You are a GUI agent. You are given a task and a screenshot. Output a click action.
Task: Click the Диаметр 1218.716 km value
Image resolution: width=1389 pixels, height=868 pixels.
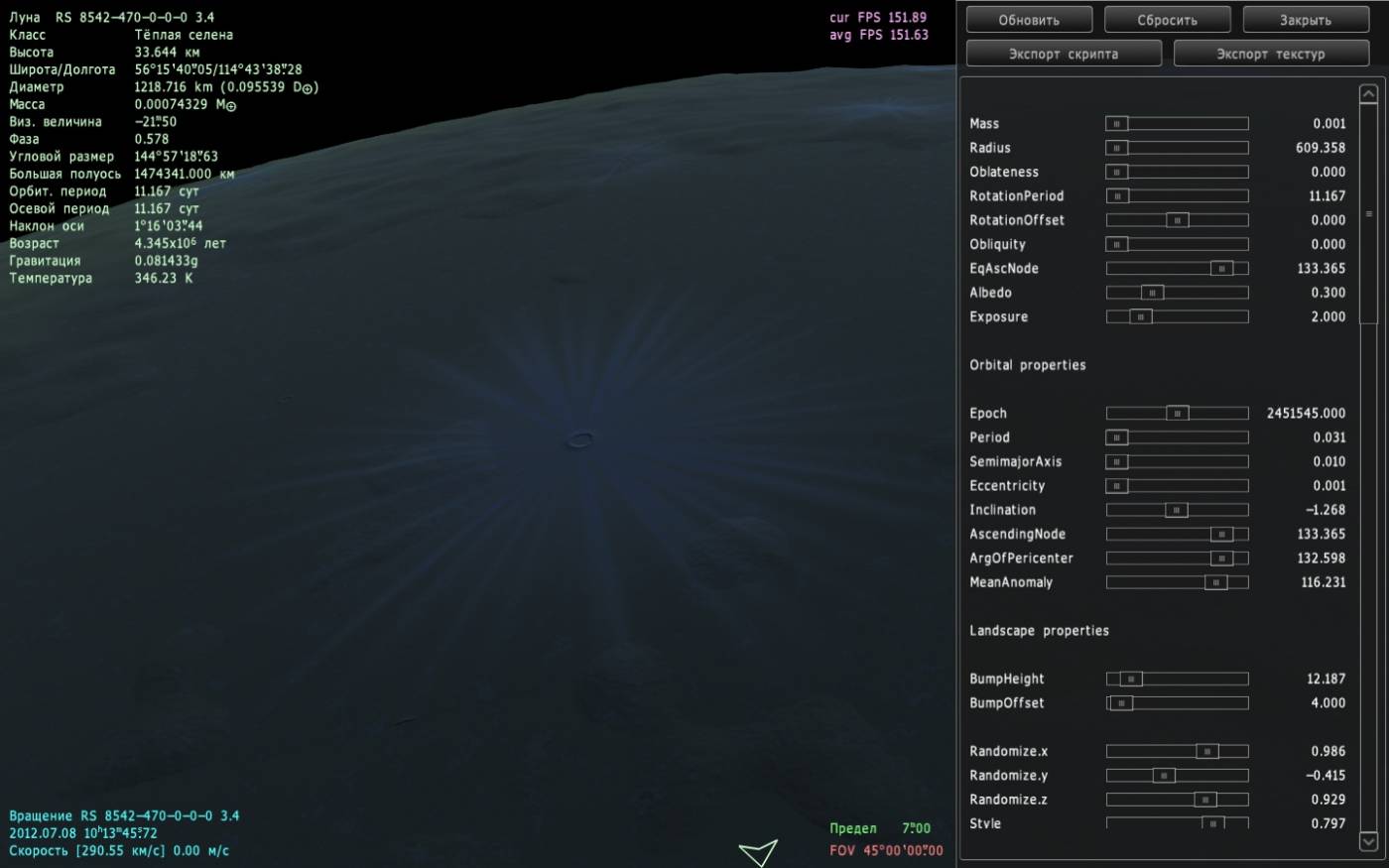pos(226,87)
